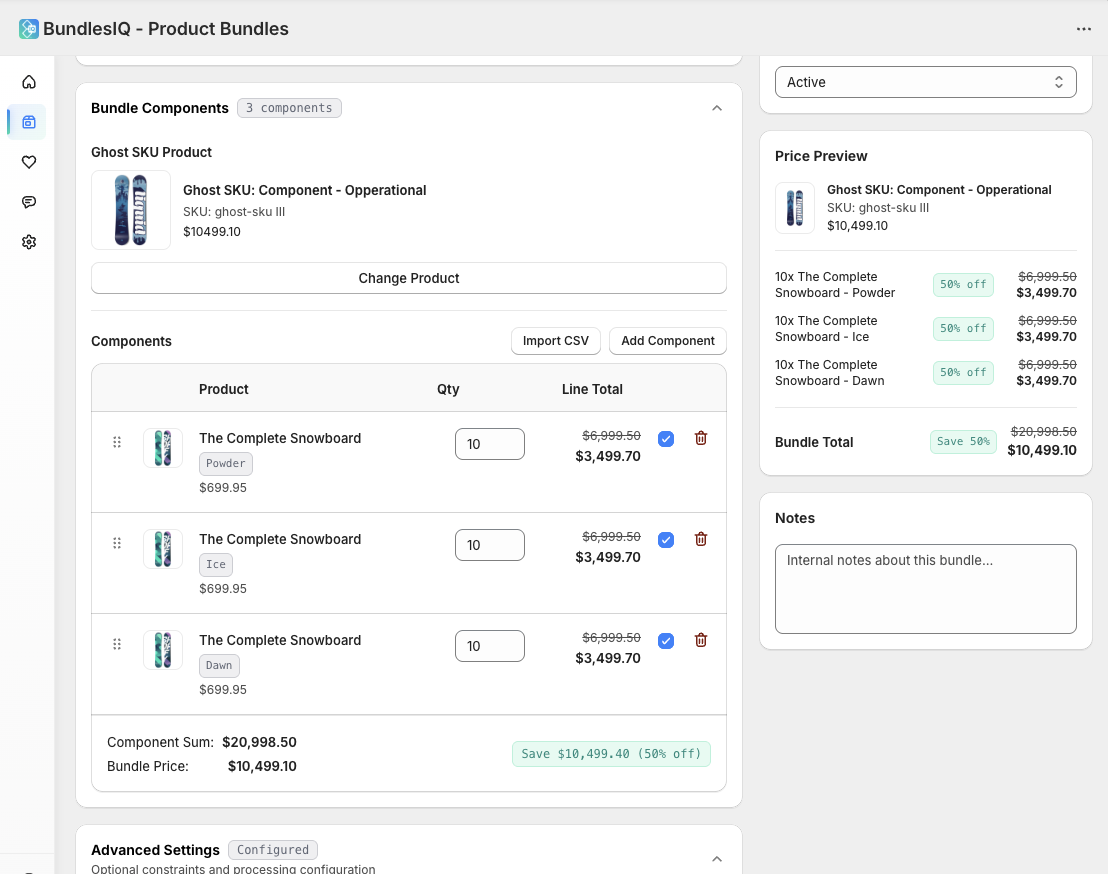Toggle the checkbox on the Powder component row

point(666,438)
